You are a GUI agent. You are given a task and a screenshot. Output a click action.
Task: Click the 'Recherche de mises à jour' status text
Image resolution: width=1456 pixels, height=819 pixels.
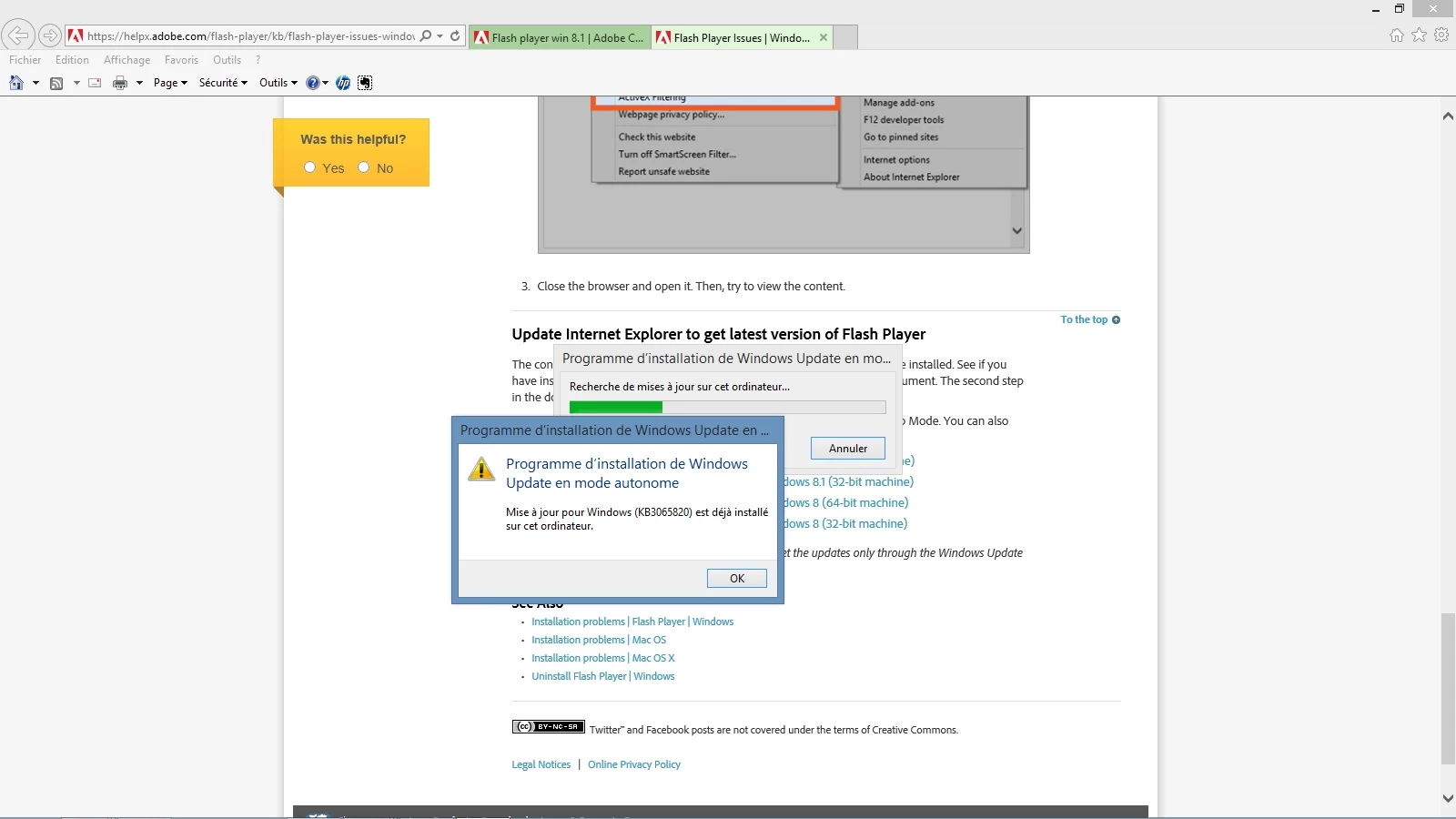(680, 387)
